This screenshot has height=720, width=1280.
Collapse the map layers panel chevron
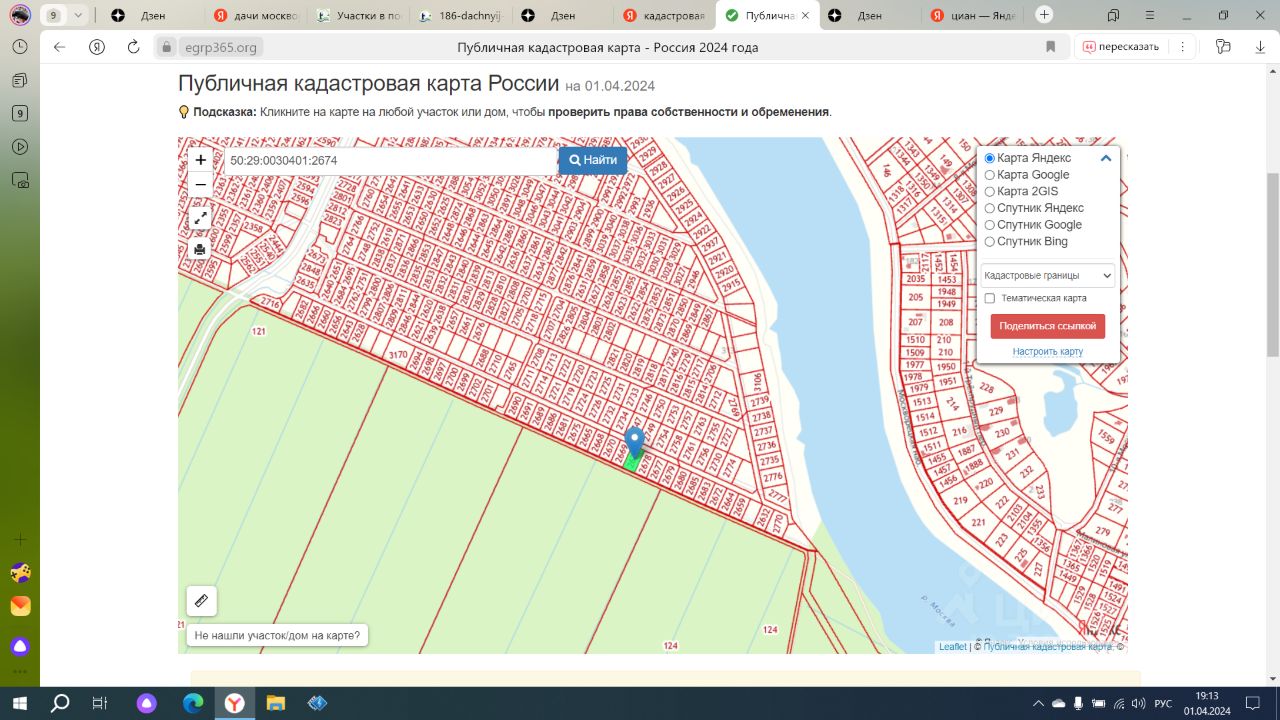(1106, 158)
